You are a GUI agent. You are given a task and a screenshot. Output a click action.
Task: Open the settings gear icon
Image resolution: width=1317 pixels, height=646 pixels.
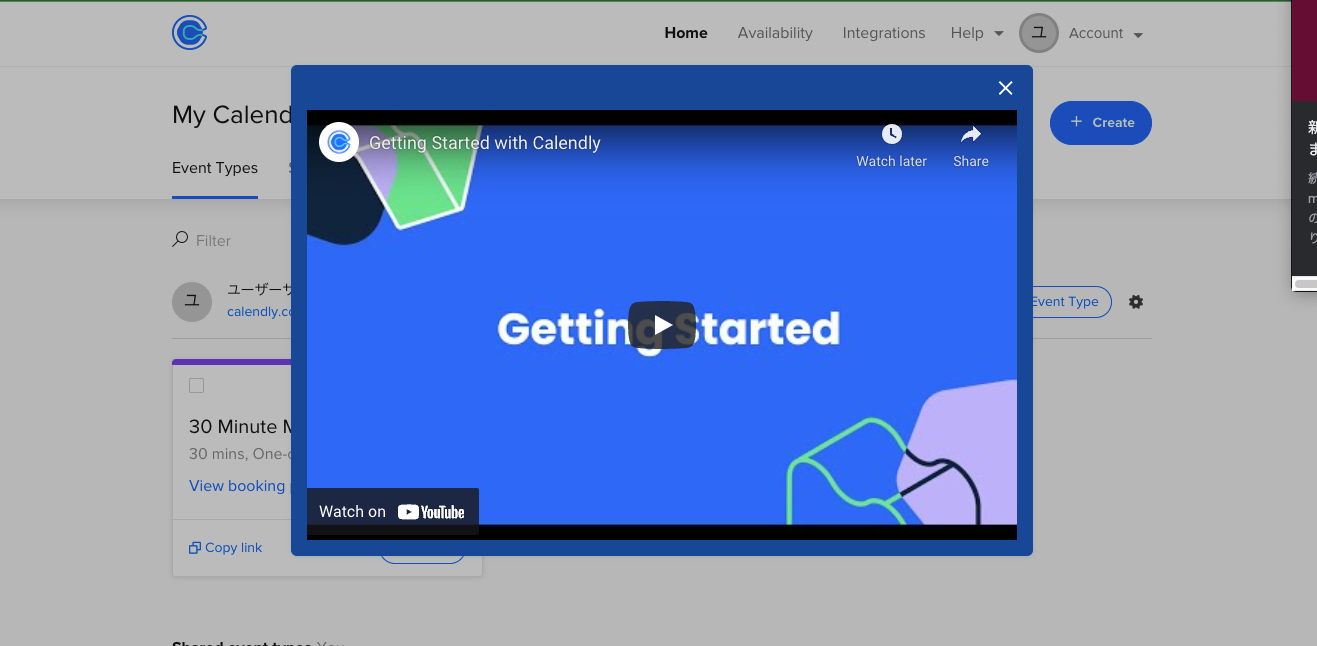pyautogui.click(x=1136, y=301)
